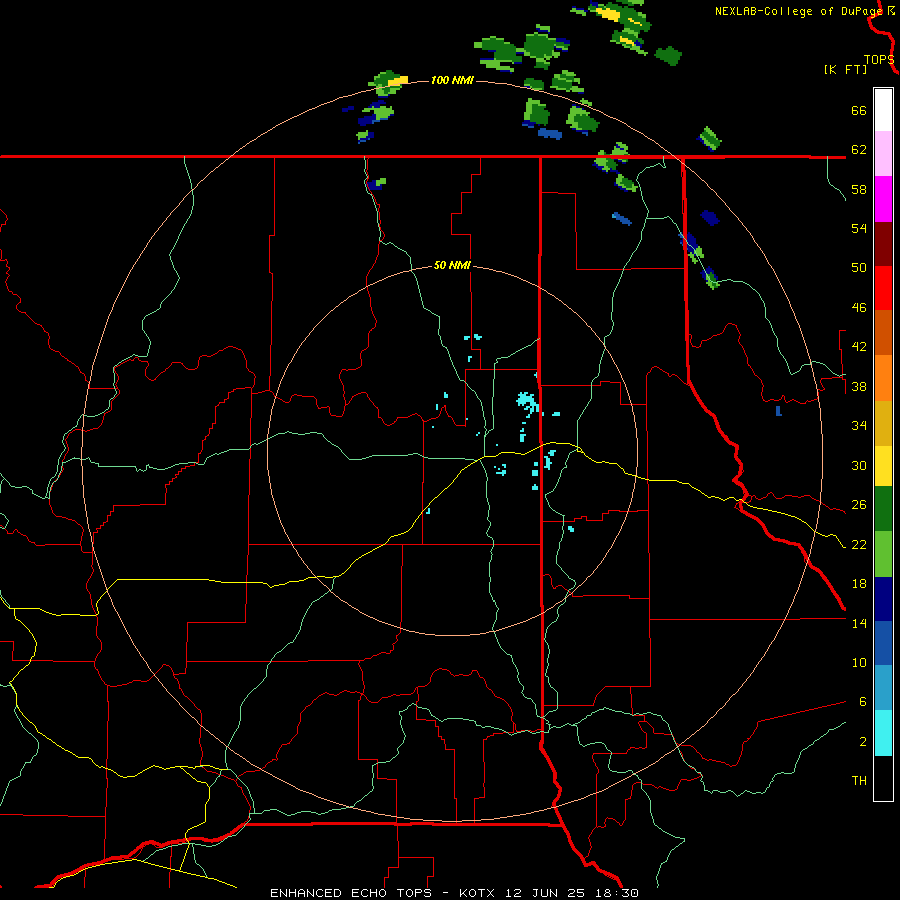
Task: Click the Enhanced Echo Tops KOTX timestamp caption
Action: 454,893
